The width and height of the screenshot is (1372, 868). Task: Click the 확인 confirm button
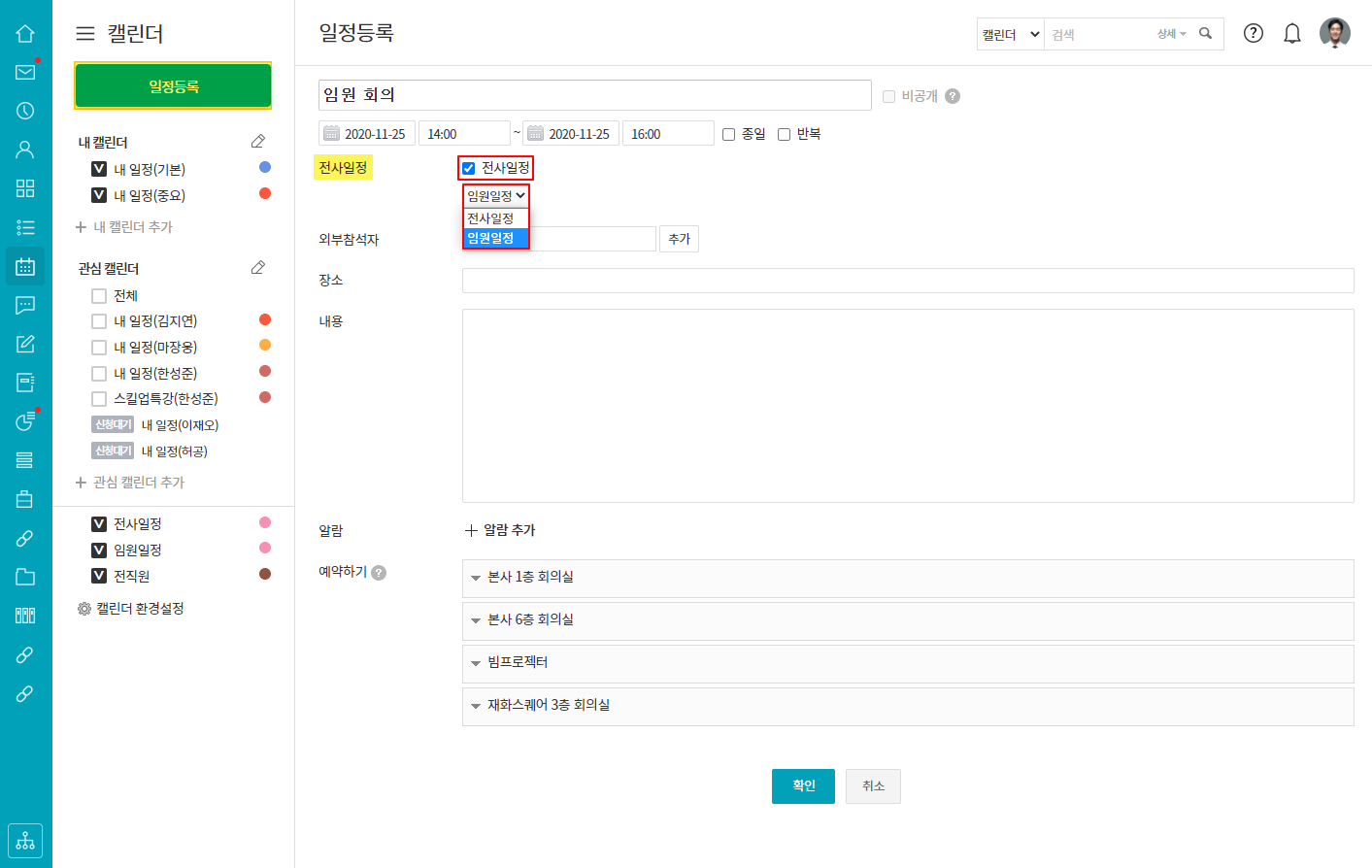(x=803, y=786)
